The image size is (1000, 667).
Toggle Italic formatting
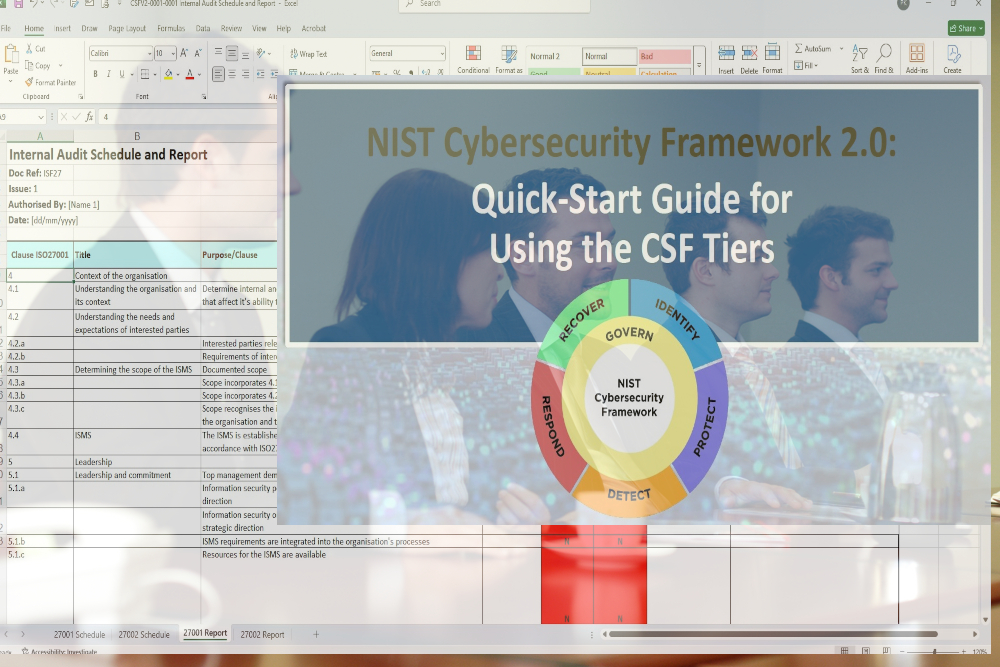click(108, 74)
